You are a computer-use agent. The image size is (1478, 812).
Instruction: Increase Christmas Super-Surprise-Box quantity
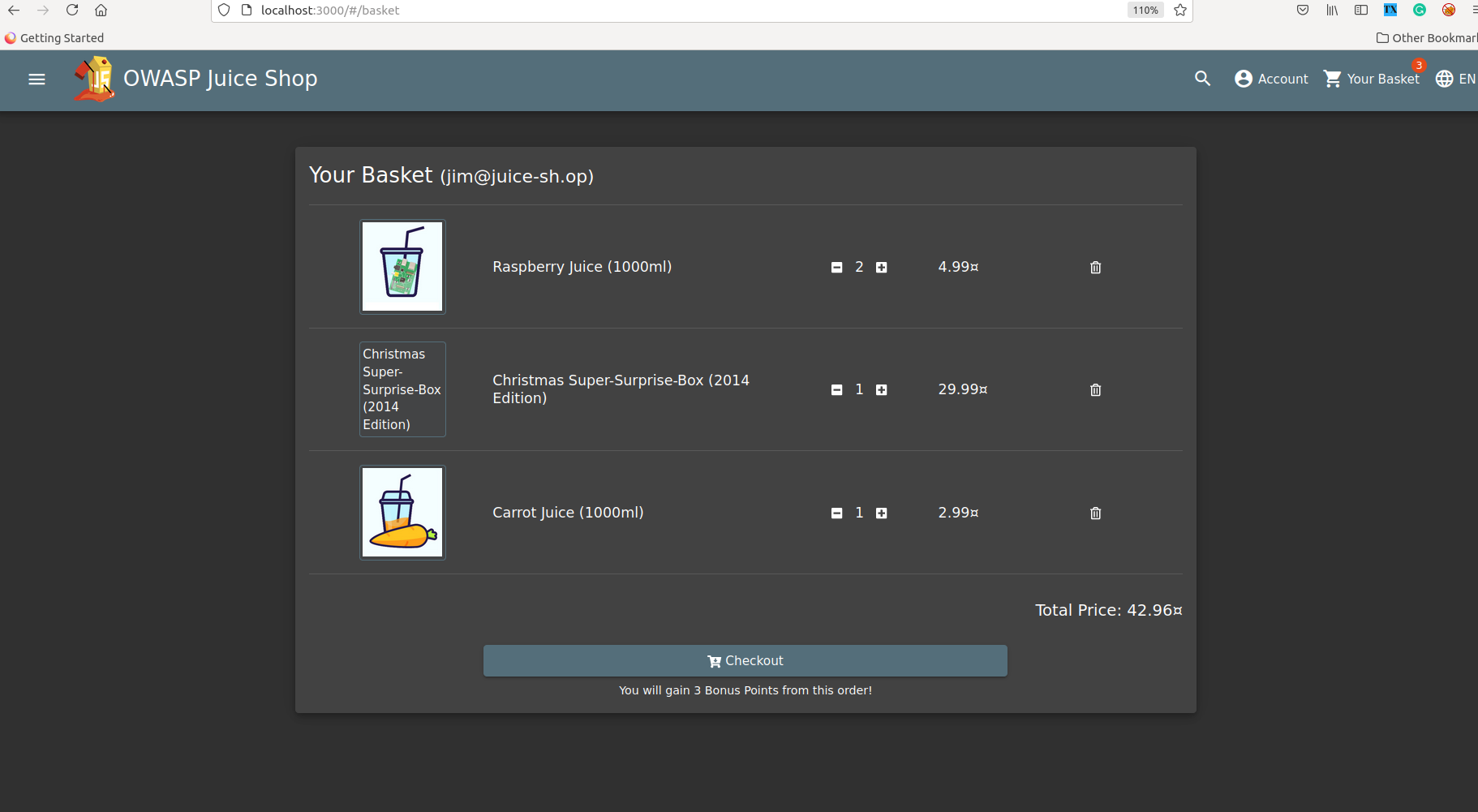pos(882,390)
